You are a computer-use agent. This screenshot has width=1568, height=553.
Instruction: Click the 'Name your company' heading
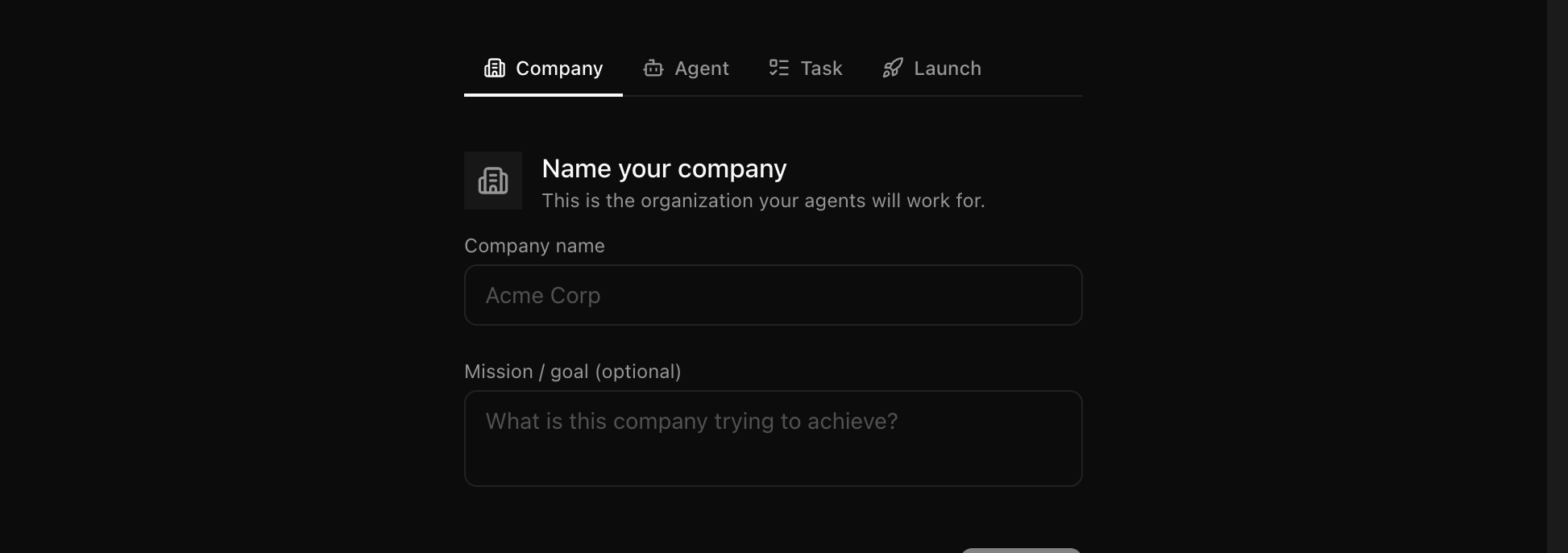point(664,168)
